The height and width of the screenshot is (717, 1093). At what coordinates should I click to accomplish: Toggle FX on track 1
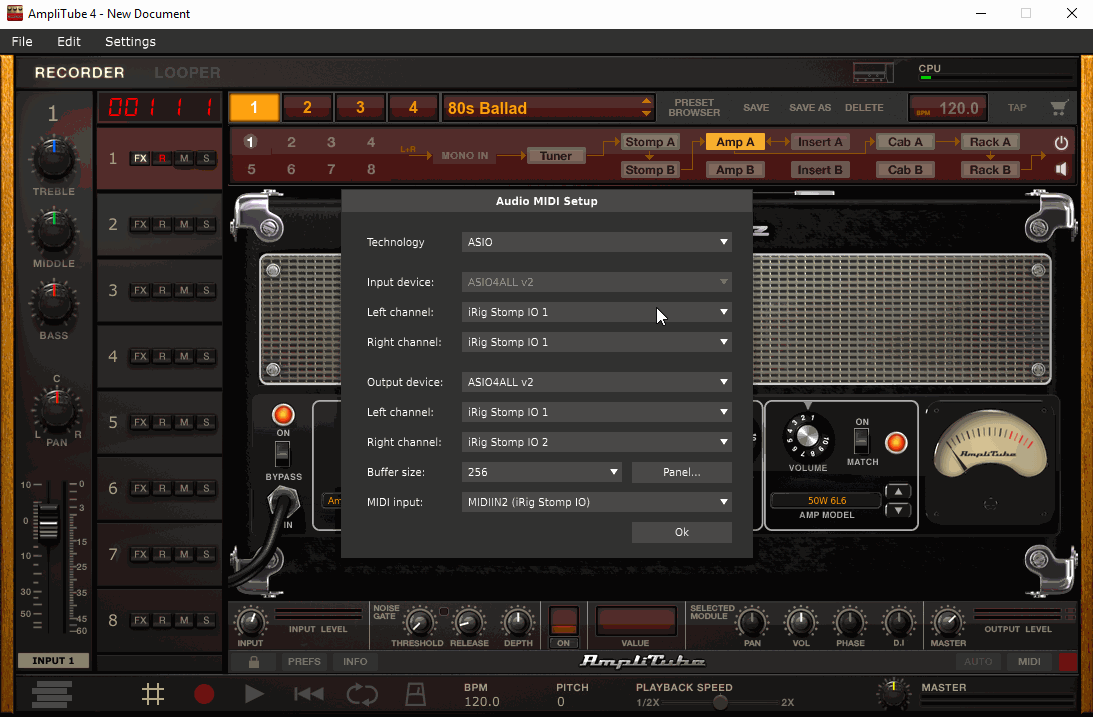(140, 159)
